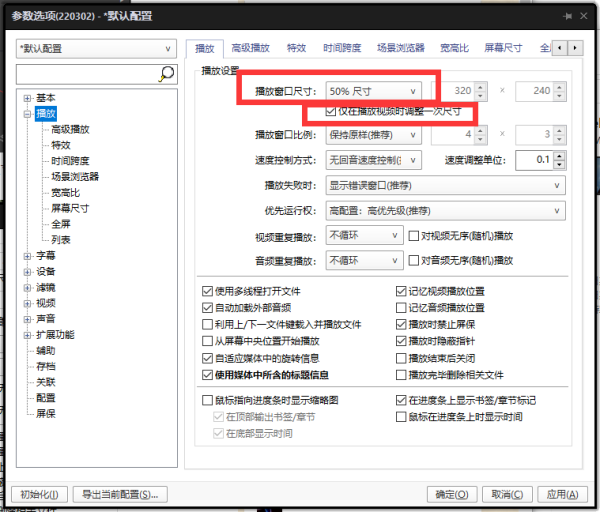Image resolution: width=600 pixels, height=512 pixels.
Task: Expand the 扩展功能 tree node
Action: (x=27, y=335)
